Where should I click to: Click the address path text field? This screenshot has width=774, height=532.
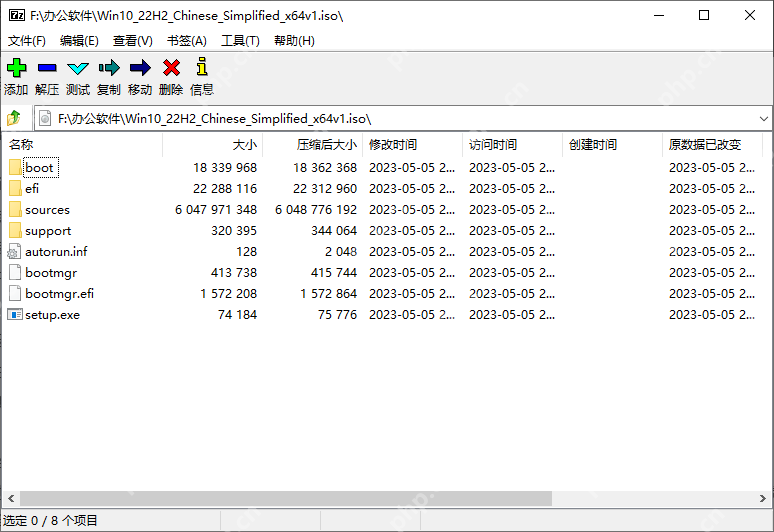[x=402, y=118]
